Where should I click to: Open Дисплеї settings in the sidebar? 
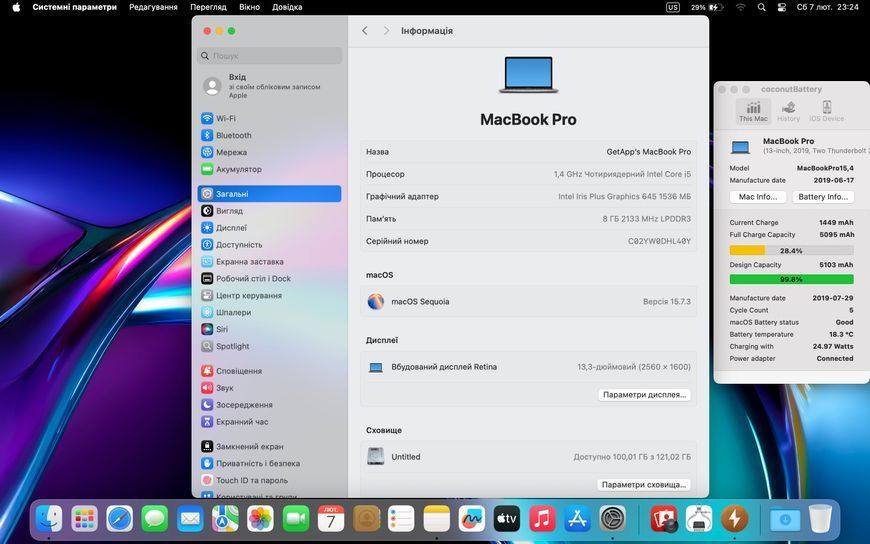pyautogui.click(x=270, y=228)
